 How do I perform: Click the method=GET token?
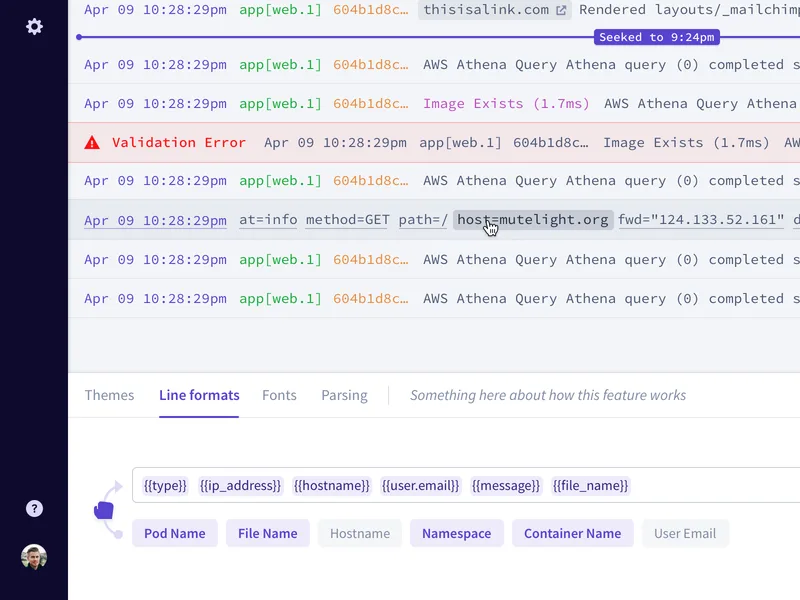pyautogui.click(x=347, y=219)
